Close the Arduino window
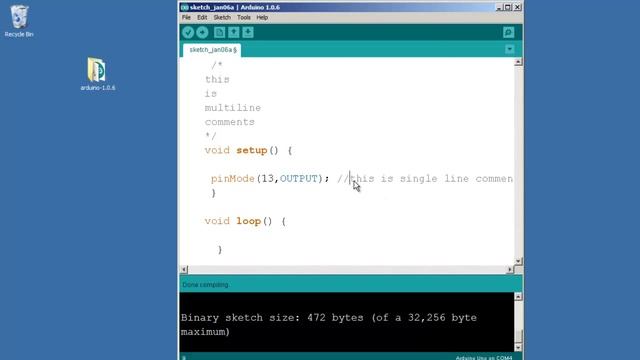 (x=517, y=7)
